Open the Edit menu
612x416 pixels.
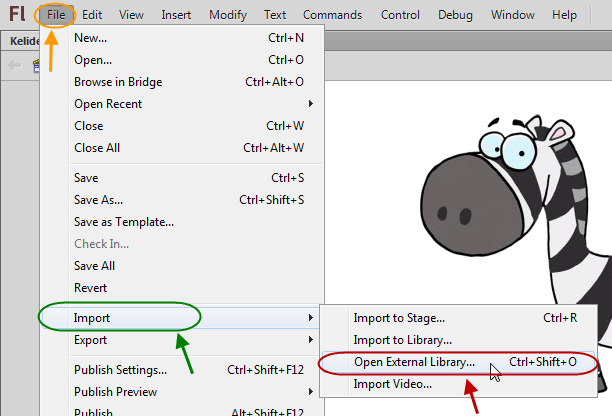pos(92,15)
